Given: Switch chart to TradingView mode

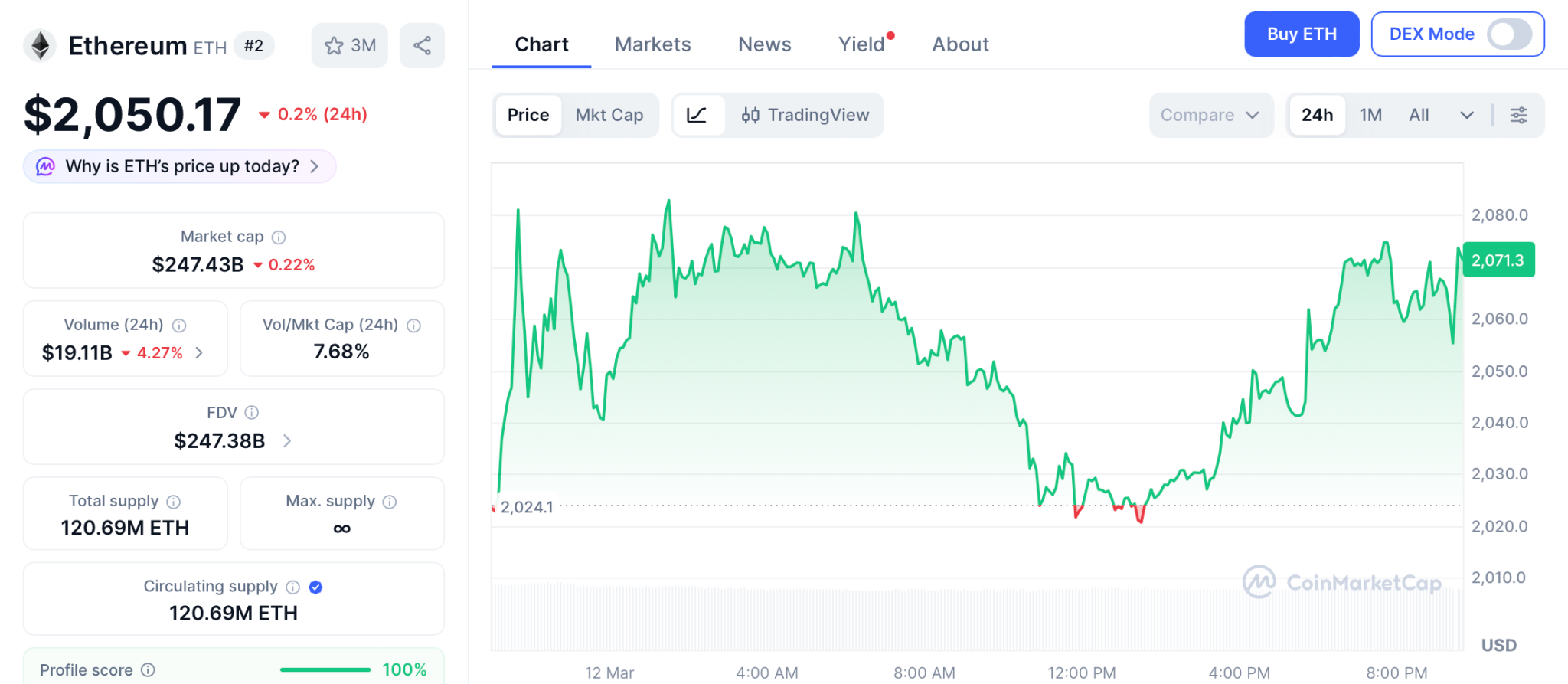Looking at the screenshot, I should pyautogui.click(x=805, y=115).
